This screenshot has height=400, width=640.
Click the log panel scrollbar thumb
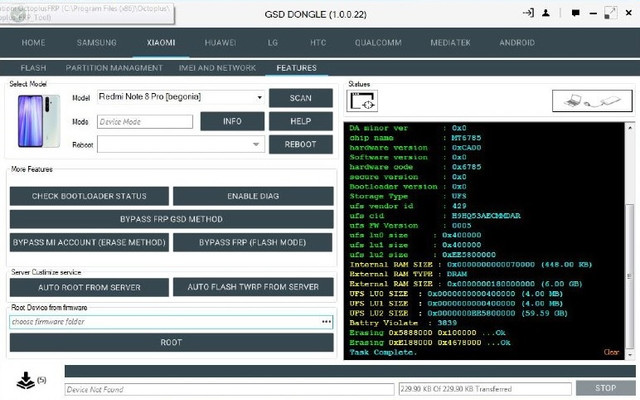pos(630,277)
